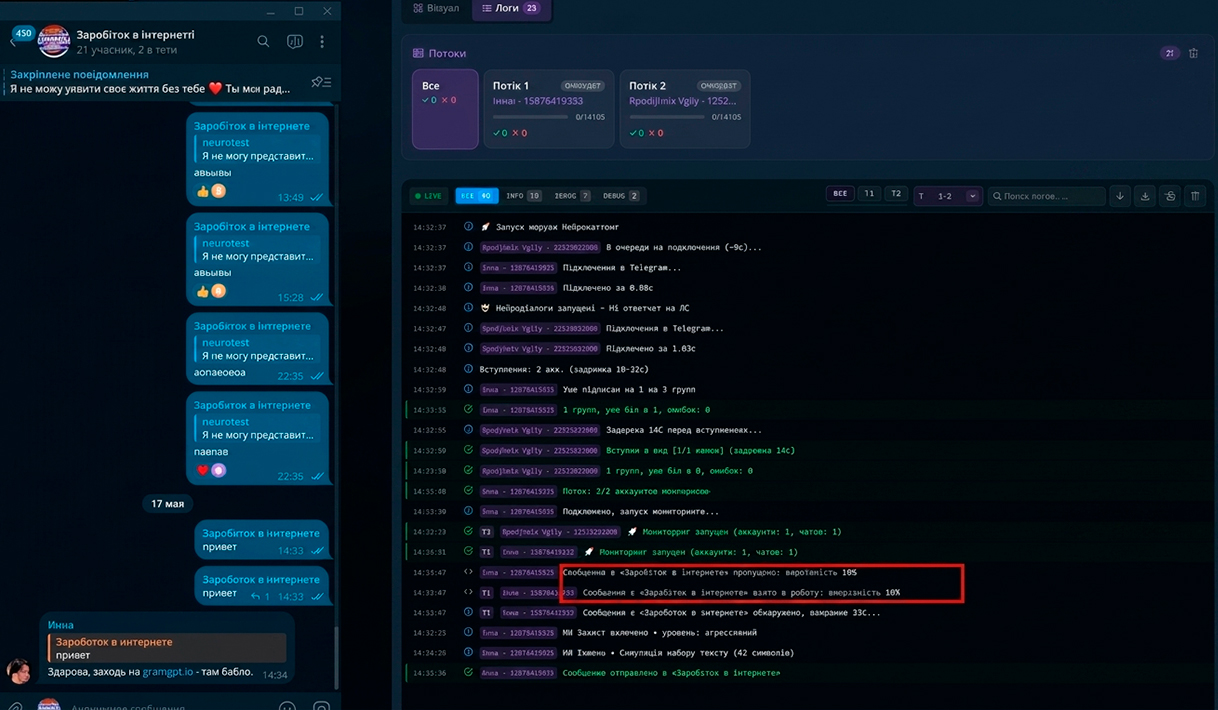The height and width of the screenshot is (710, 1218).
Task: Select the blue ВСЕ 40 log filter
Action: coord(476,196)
